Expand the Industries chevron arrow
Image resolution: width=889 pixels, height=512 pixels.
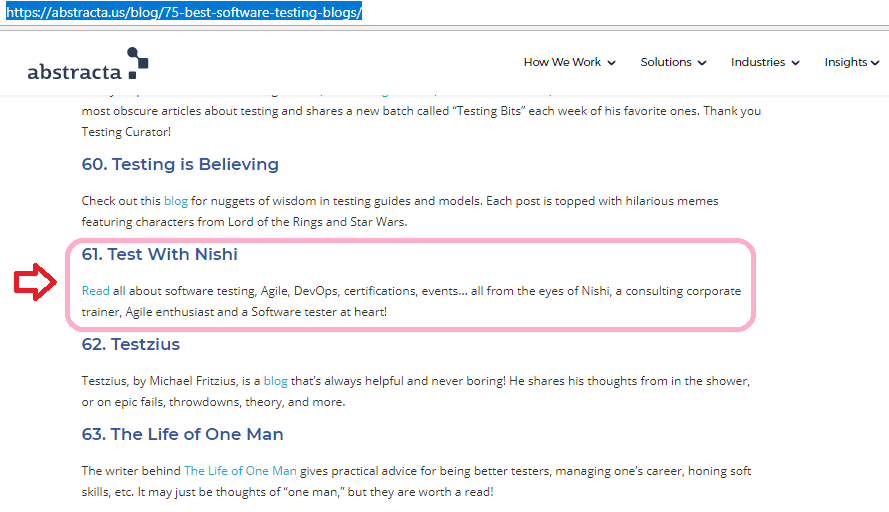click(x=795, y=63)
